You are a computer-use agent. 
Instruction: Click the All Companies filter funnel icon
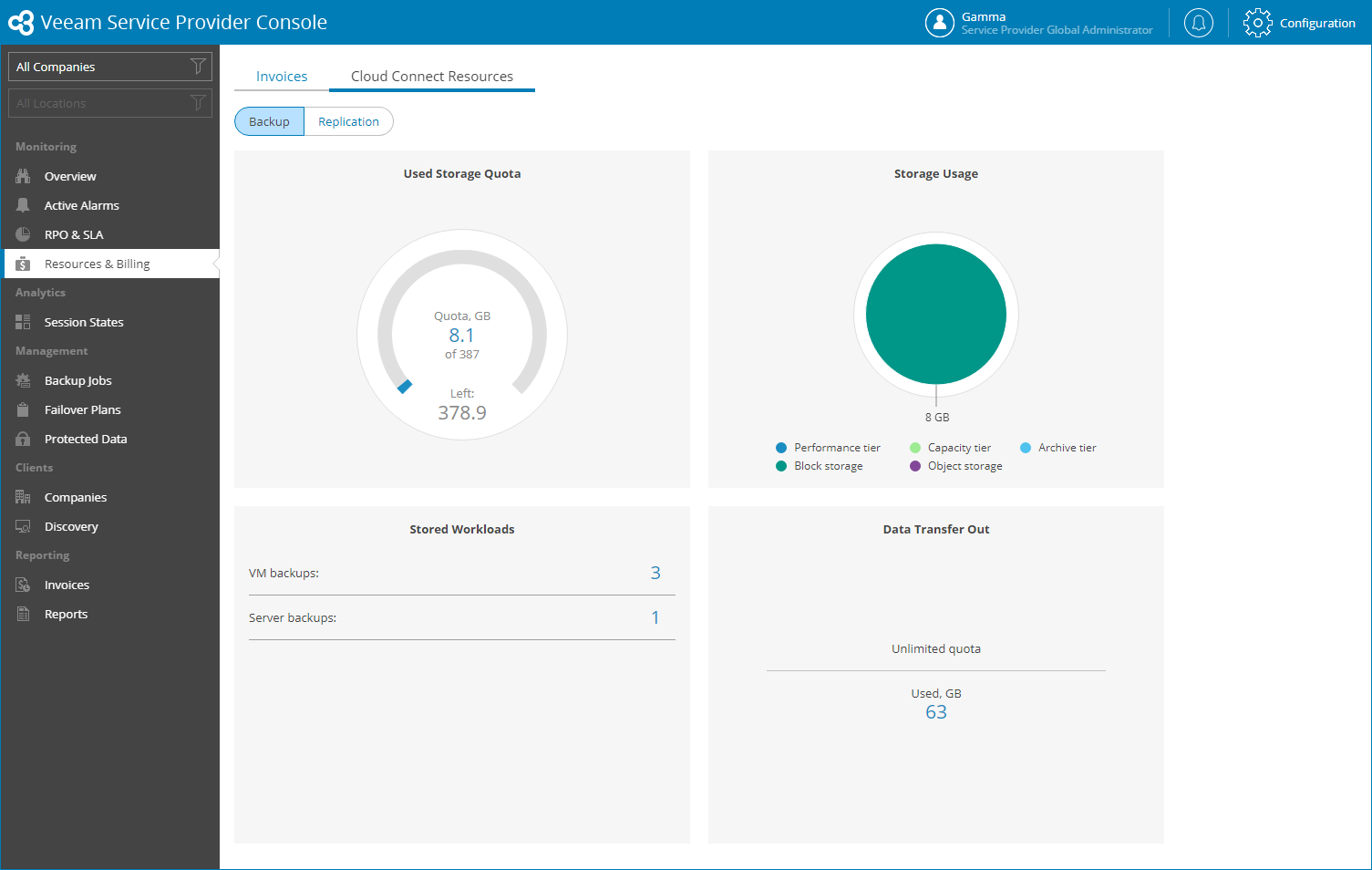tap(198, 67)
